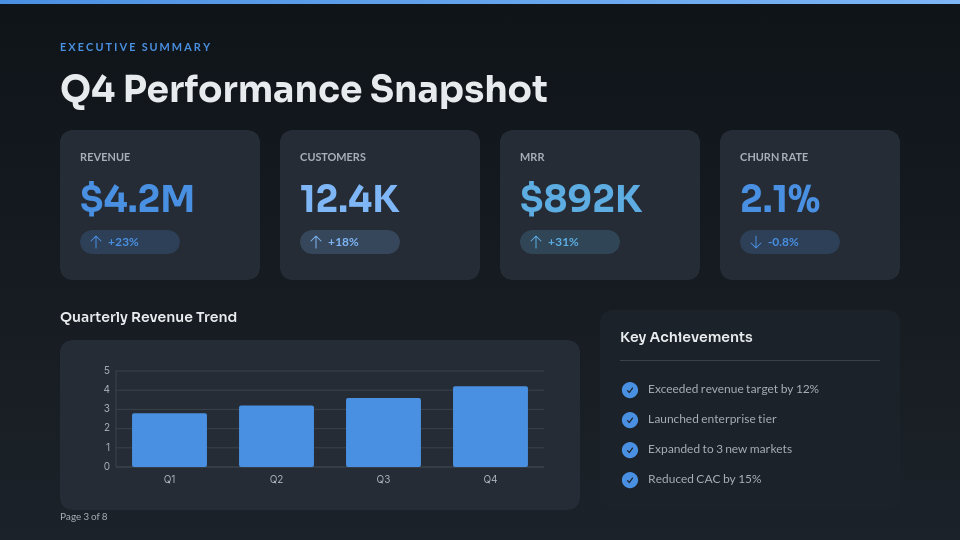
Task: Click the down arrow icon in Churn Rate badge
Action: coord(756,242)
